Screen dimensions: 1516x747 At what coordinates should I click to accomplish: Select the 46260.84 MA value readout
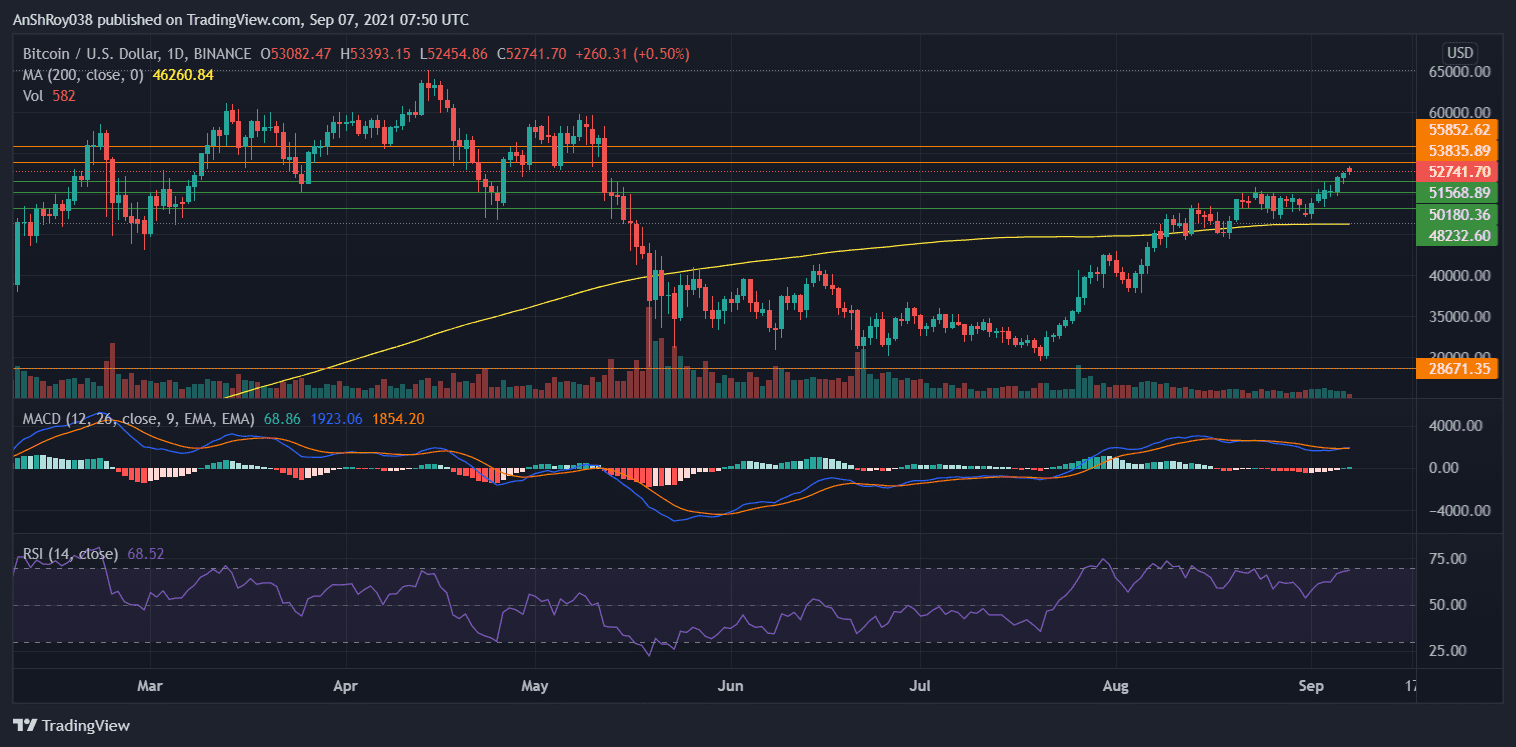pos(182,75)
